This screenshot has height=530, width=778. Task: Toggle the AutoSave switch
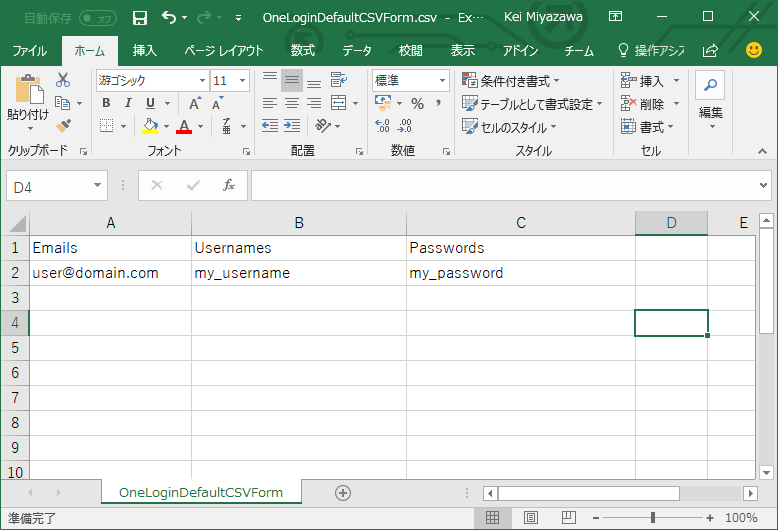(x=98, y=18)
